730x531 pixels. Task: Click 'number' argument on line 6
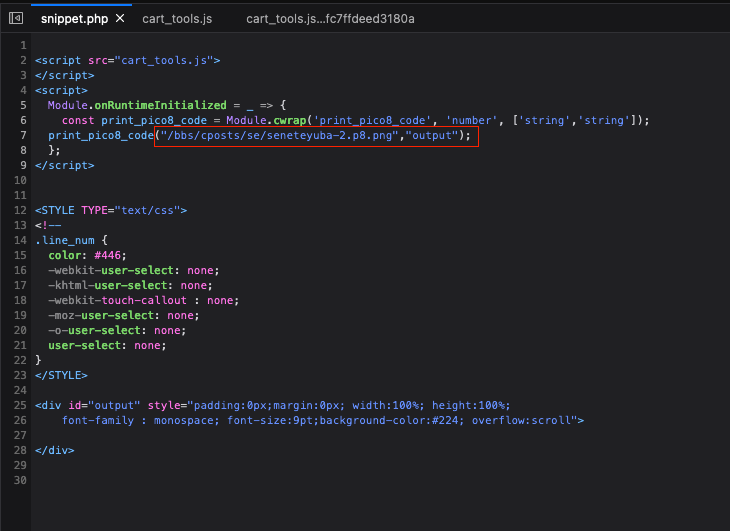[472, 121]
